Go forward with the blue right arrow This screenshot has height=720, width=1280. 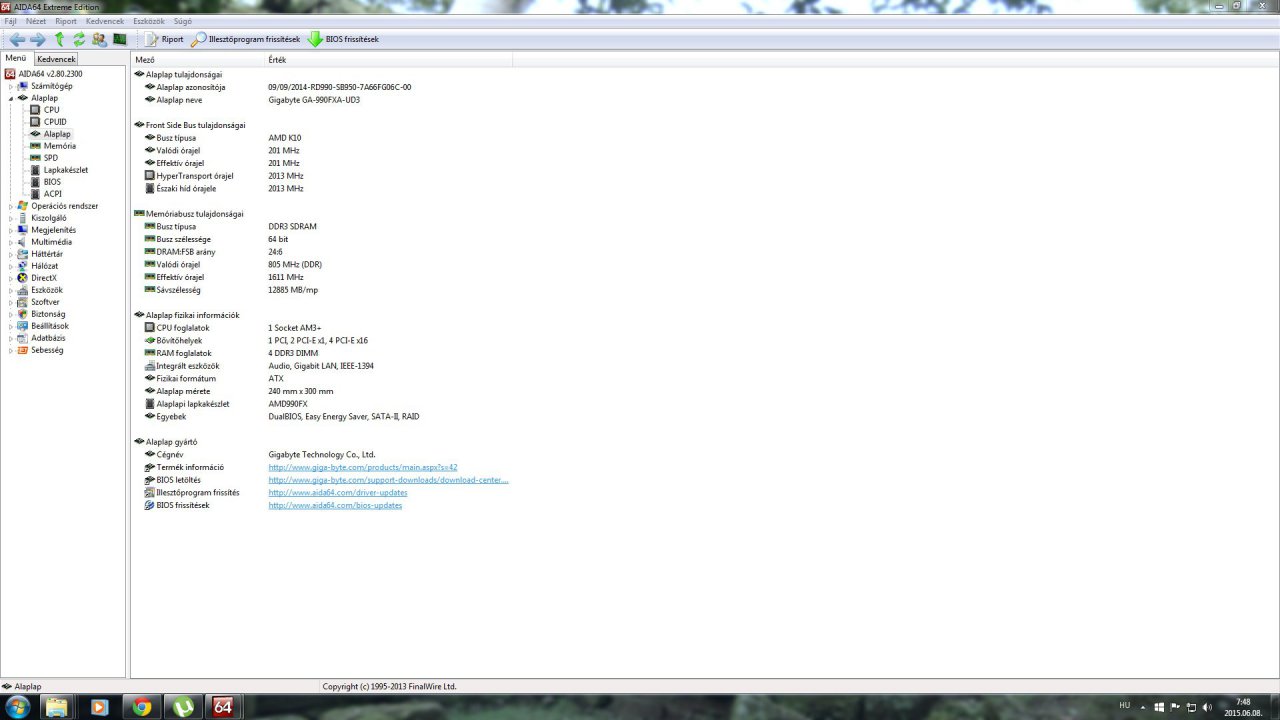38,39
